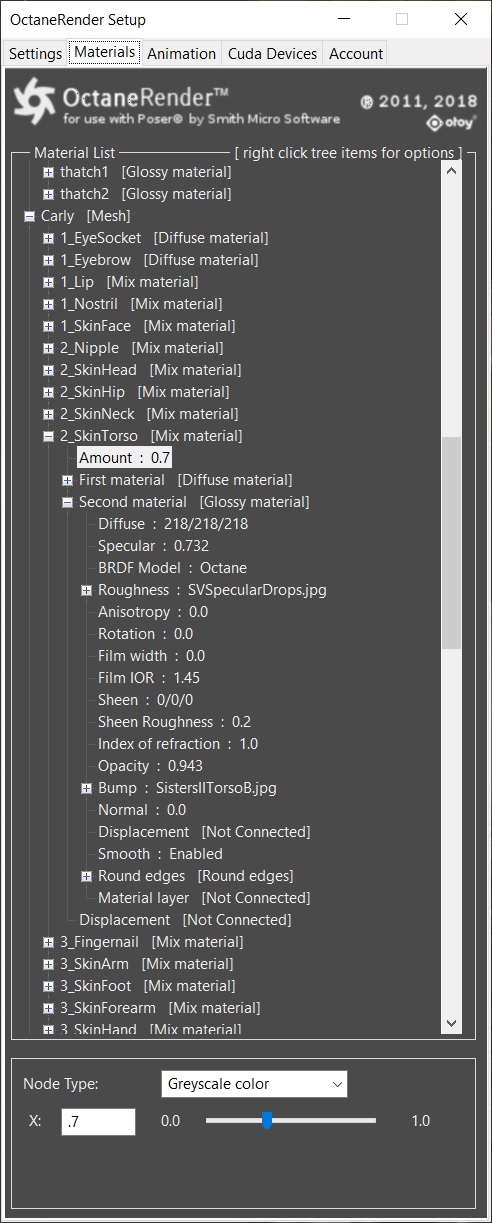
Task: Expand the thatch2 Glossy material node
Action: pos(49,194)
